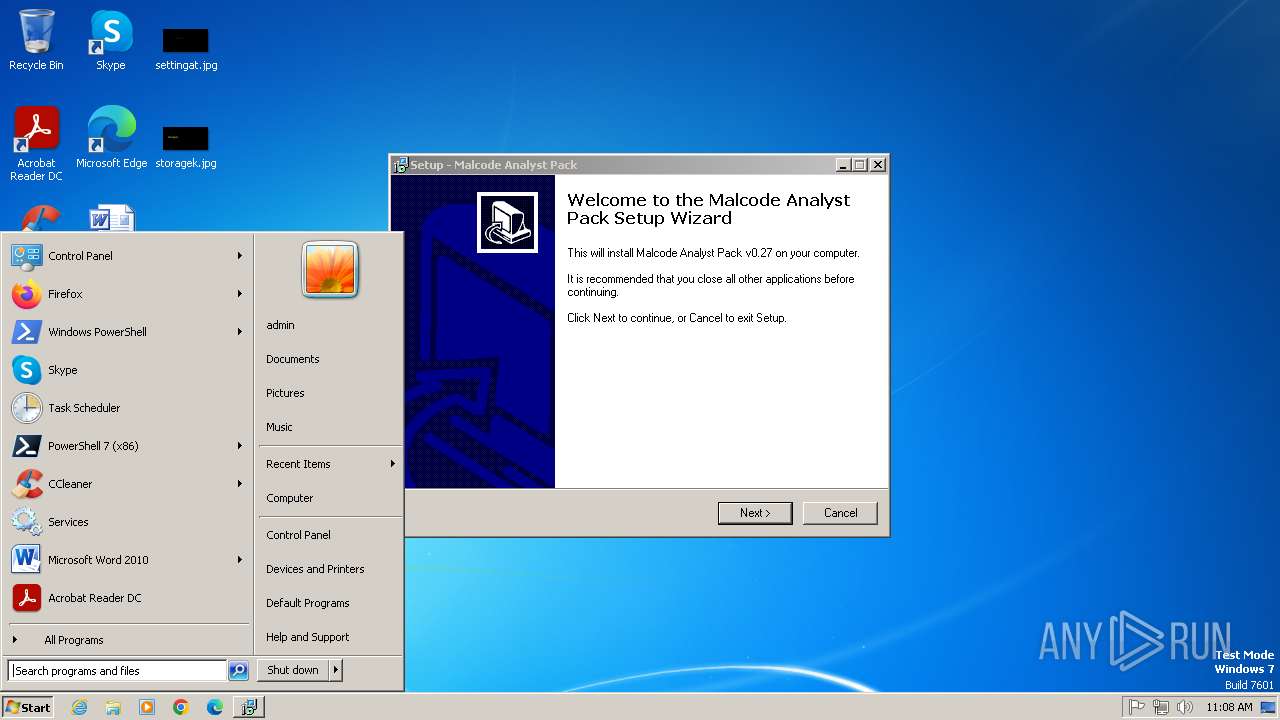Click the Microsoft Word 2010 icon
The height and width of the screenshot is (720, 1280).
[x=27, y=560]
